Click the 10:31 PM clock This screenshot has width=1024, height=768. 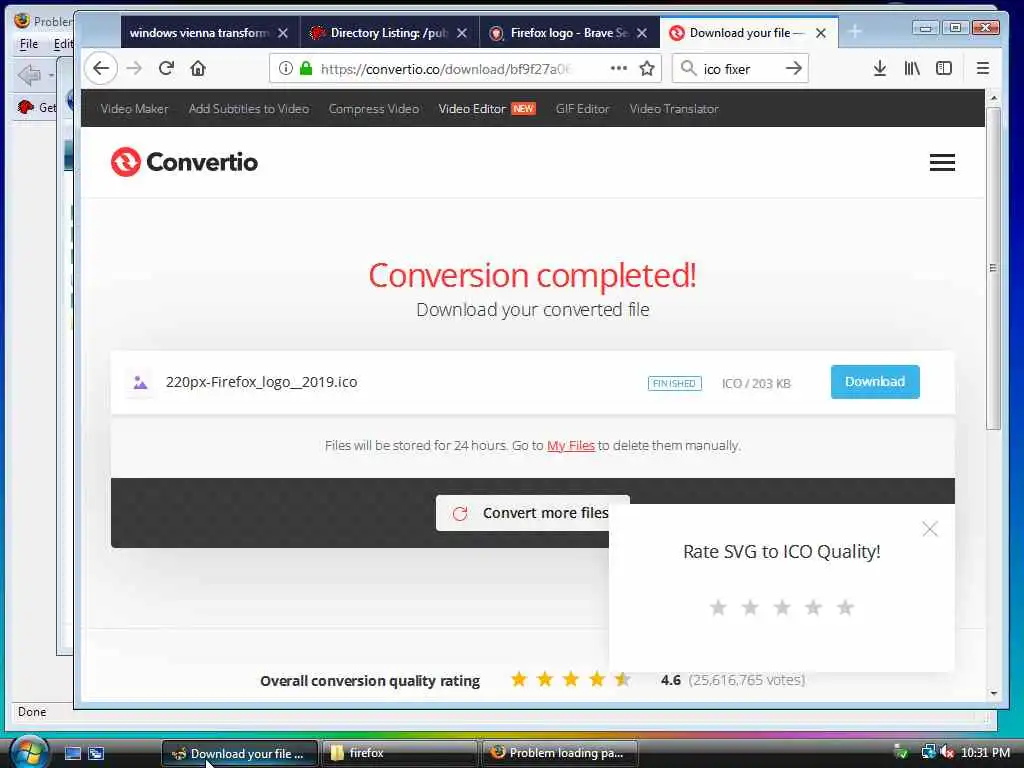(x=985, y=752)
